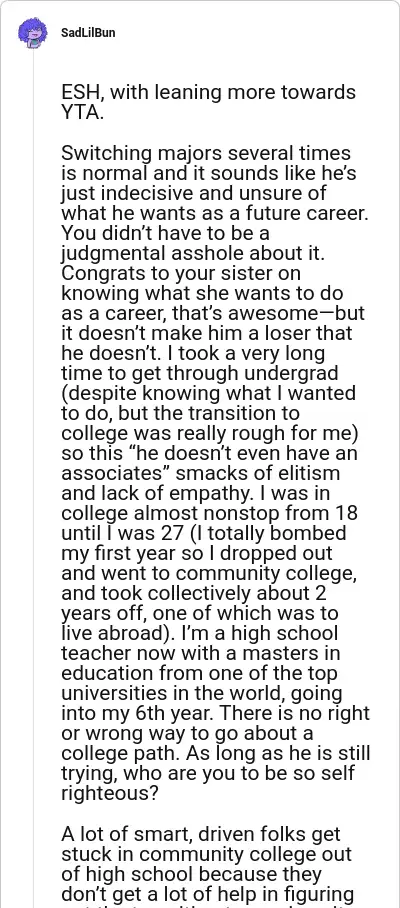Click the line '(despite knowing what I wanted'
This screenshot has width=400, height=908.
tap(208, 393)
